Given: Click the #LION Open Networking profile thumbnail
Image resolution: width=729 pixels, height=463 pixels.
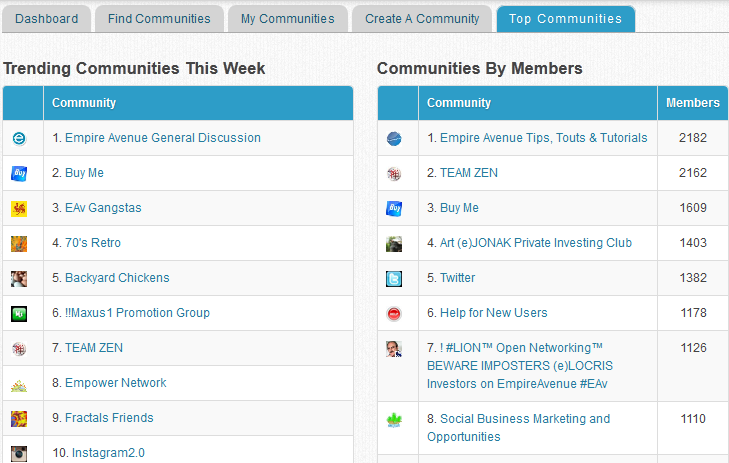Looking at the screenshot, I should pyautogui.click(x=394, y=349).
